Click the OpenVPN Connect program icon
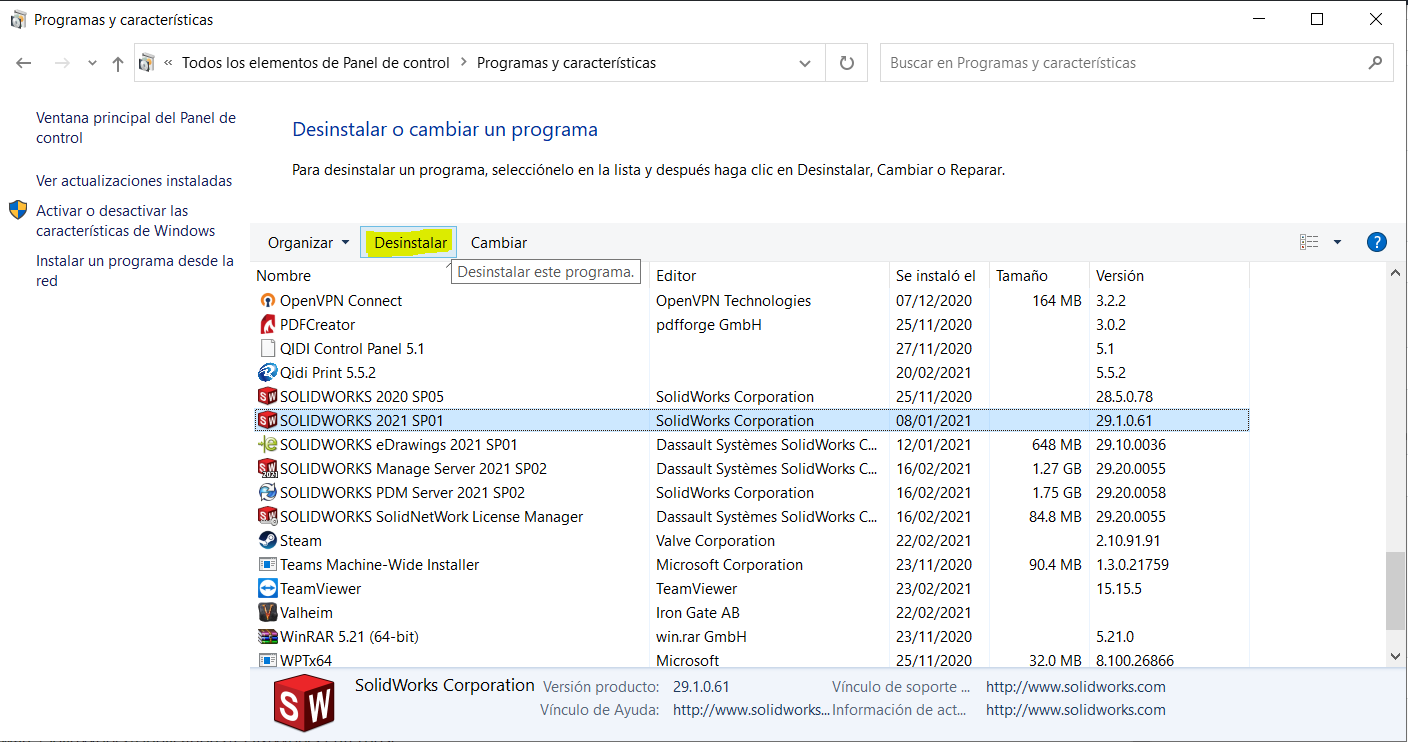 tap(267, 301)
